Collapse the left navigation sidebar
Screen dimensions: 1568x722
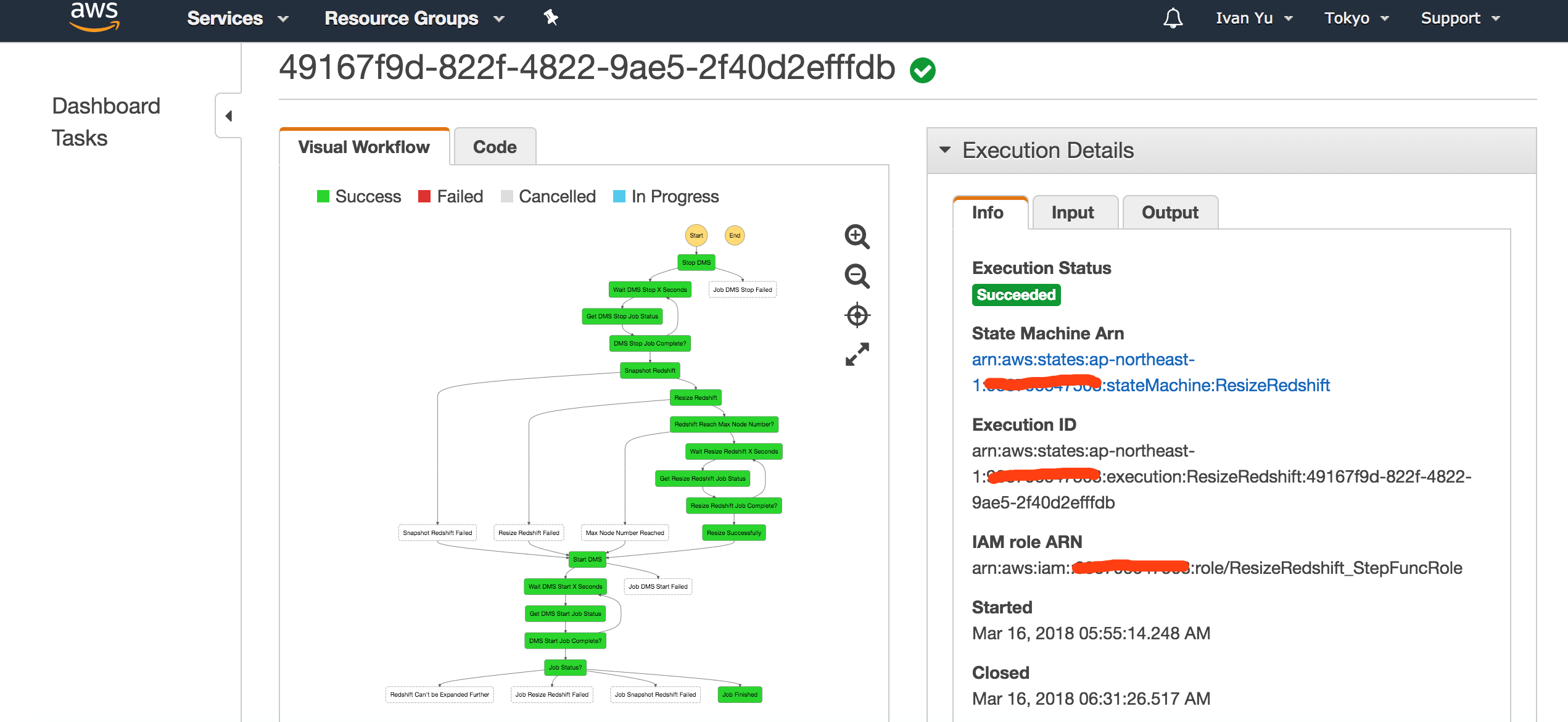(228, 115)
